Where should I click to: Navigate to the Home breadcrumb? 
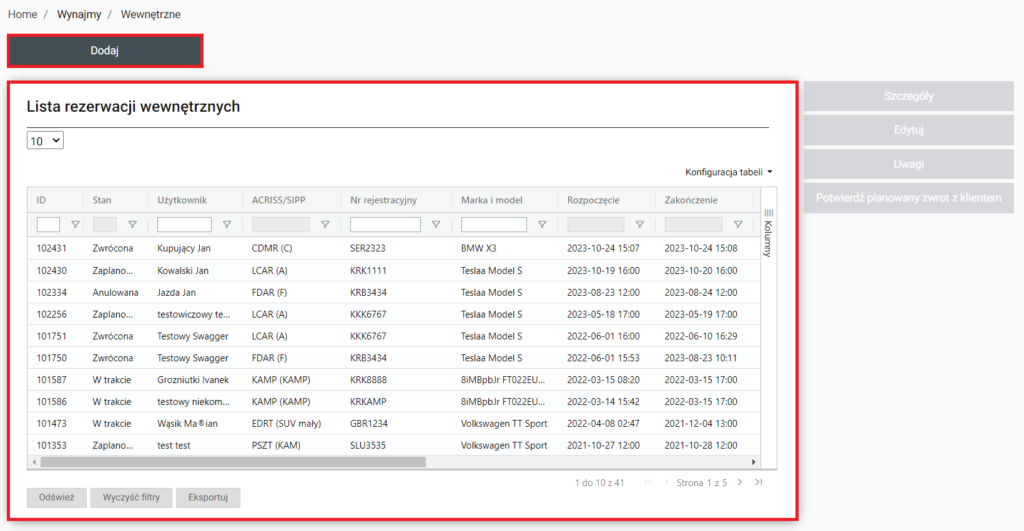tap(22, 15)
